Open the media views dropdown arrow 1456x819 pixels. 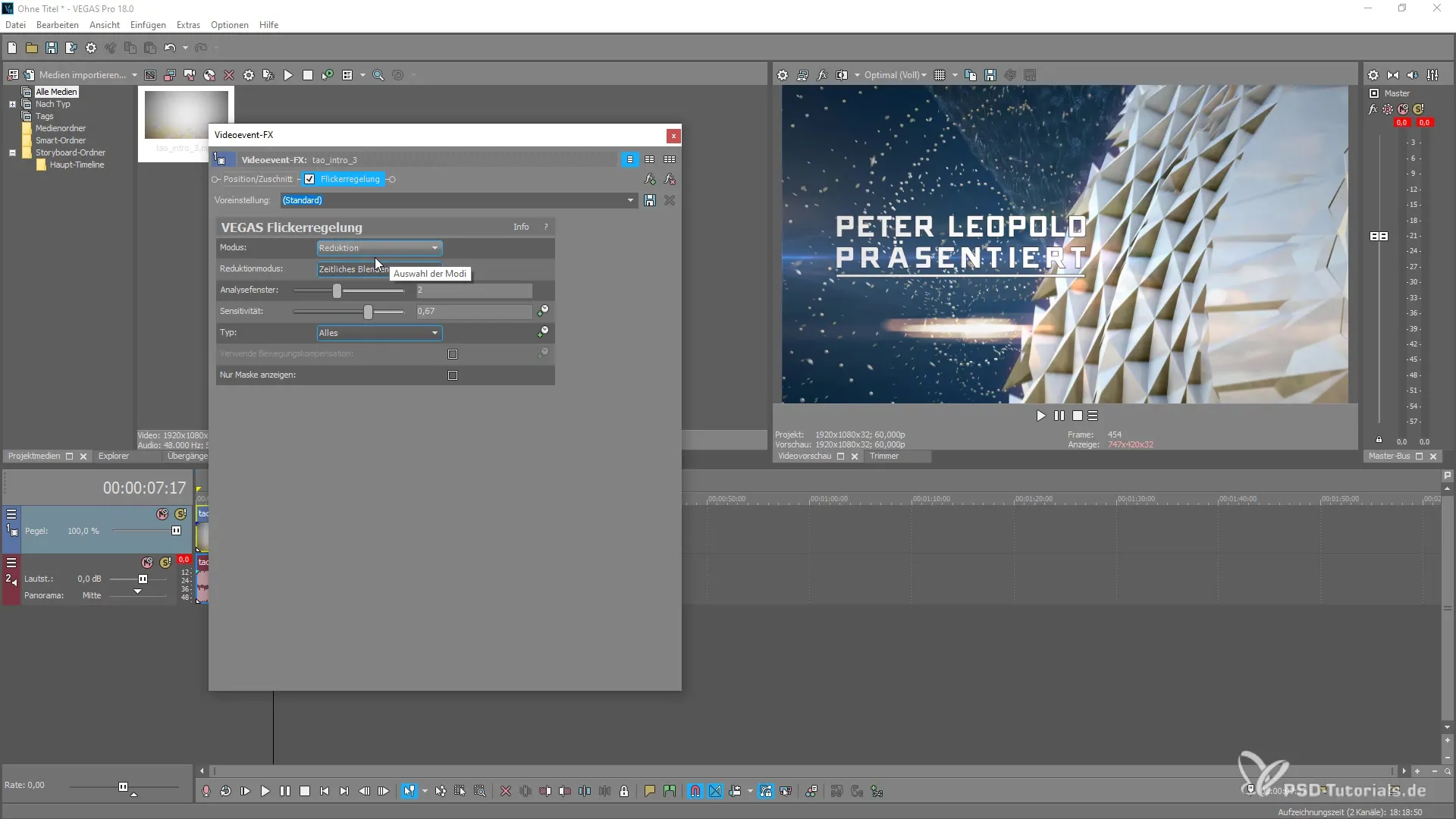point(362,75)
